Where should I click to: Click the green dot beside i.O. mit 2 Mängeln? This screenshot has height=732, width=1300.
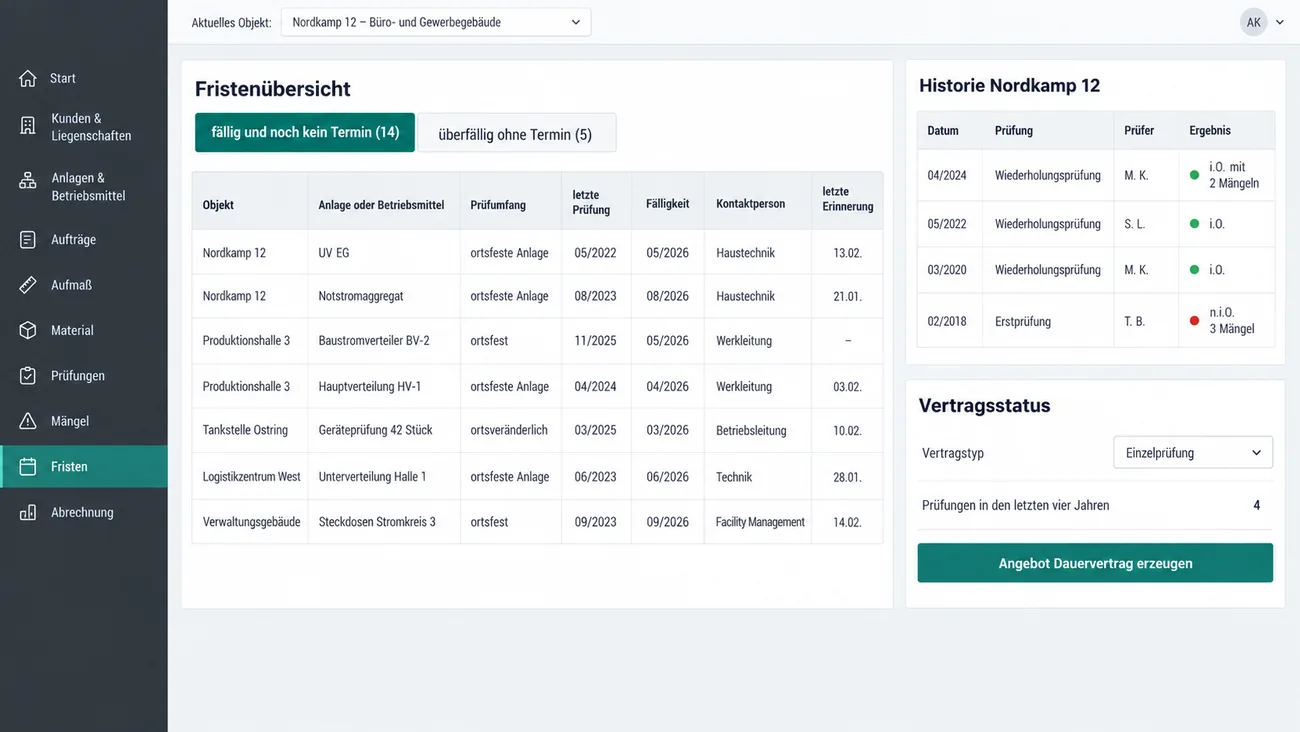point(1194,175)
